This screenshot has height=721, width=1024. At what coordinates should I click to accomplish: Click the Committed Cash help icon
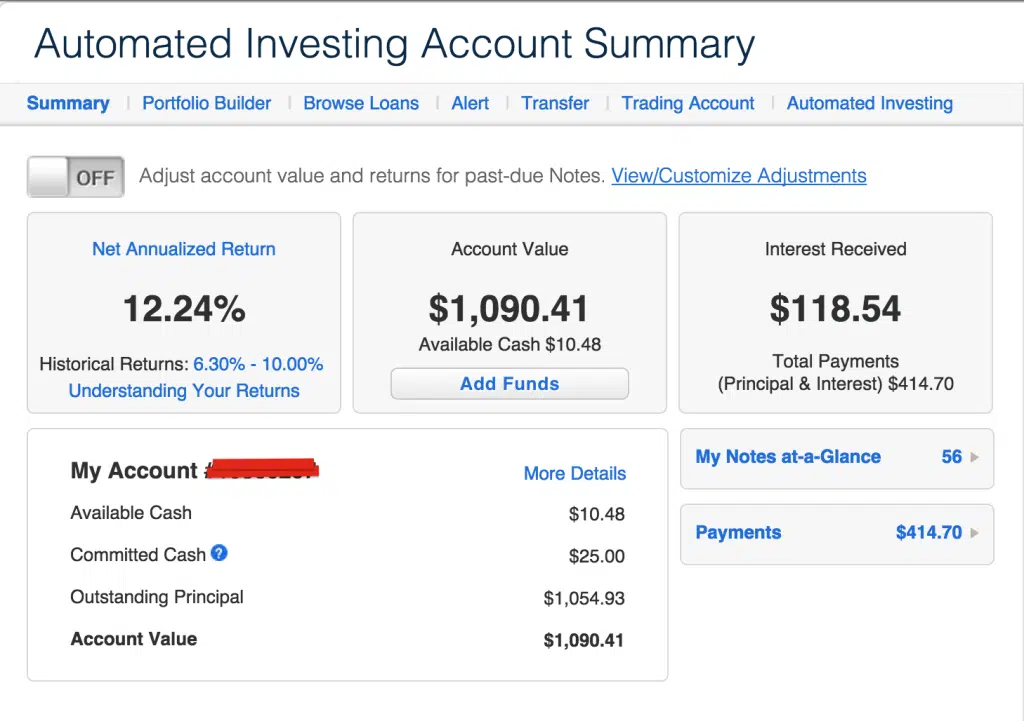219,554
